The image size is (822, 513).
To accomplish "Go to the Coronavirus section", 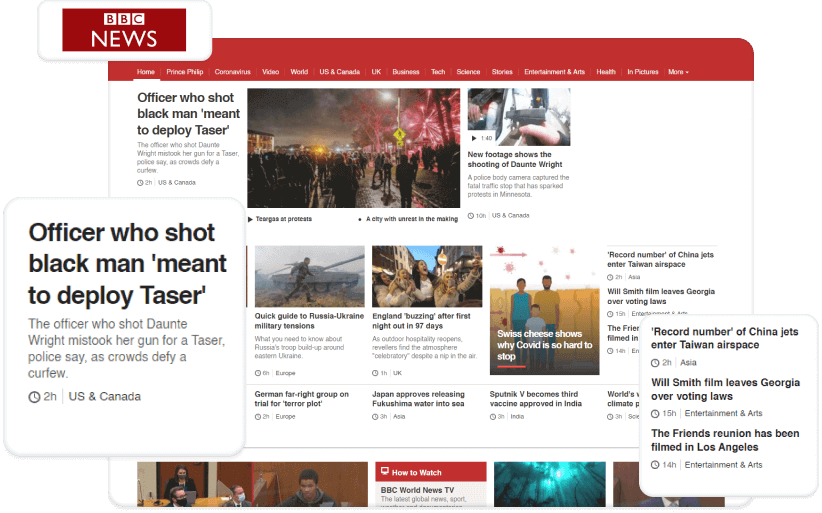I will click(x=232, y=72).
